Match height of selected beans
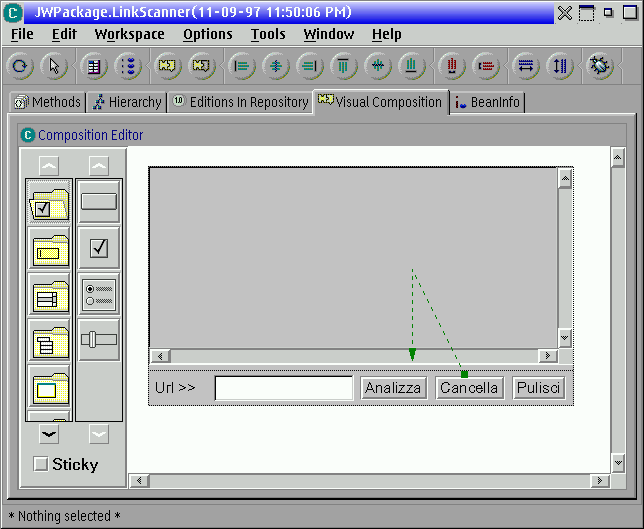The image size is (644, 529). coord(560,66)
